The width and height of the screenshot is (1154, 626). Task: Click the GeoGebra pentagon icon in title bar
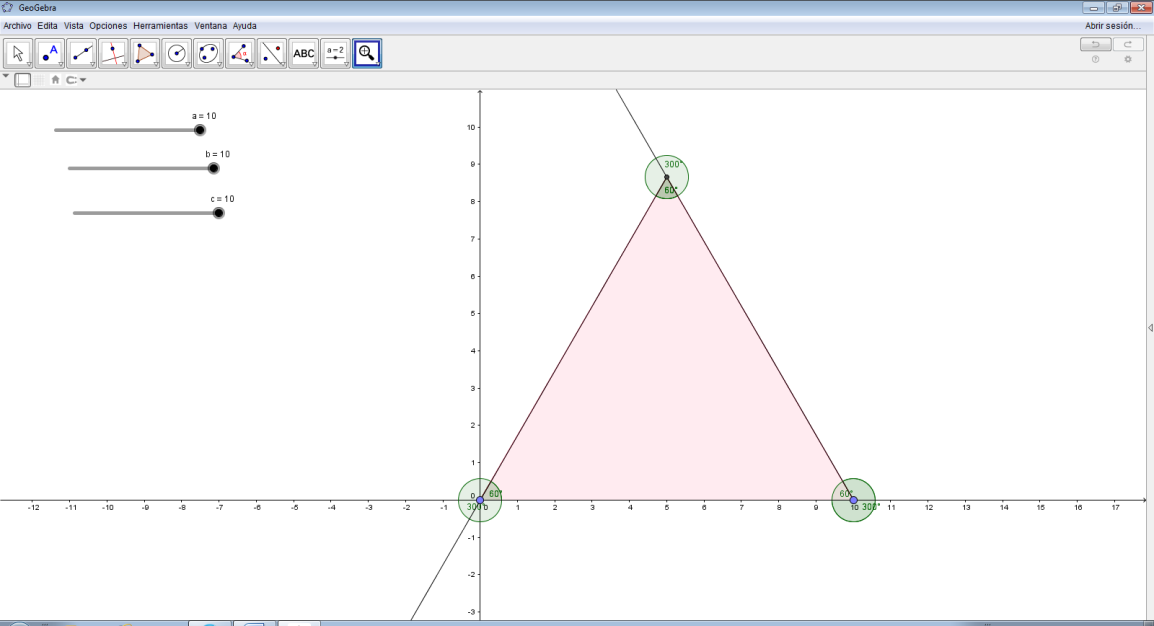7,7
